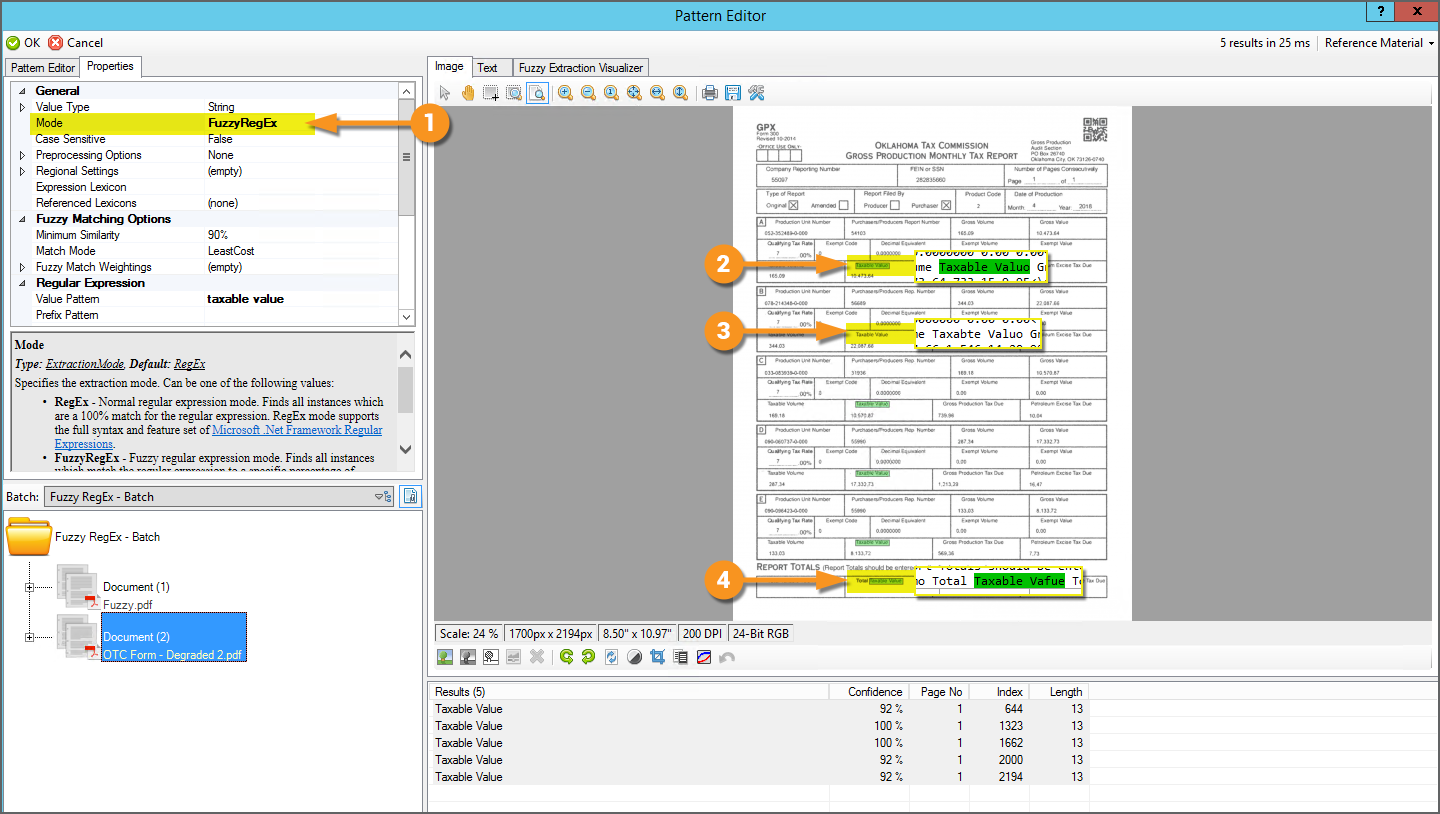Rotate image using the crop tool icon
The image size is (1440, 814).
658,657
